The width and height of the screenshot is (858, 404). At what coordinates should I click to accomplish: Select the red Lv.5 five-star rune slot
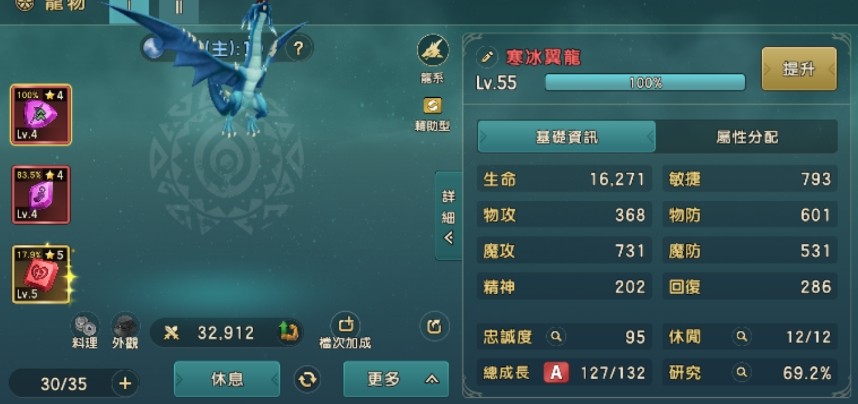(41, 274)
